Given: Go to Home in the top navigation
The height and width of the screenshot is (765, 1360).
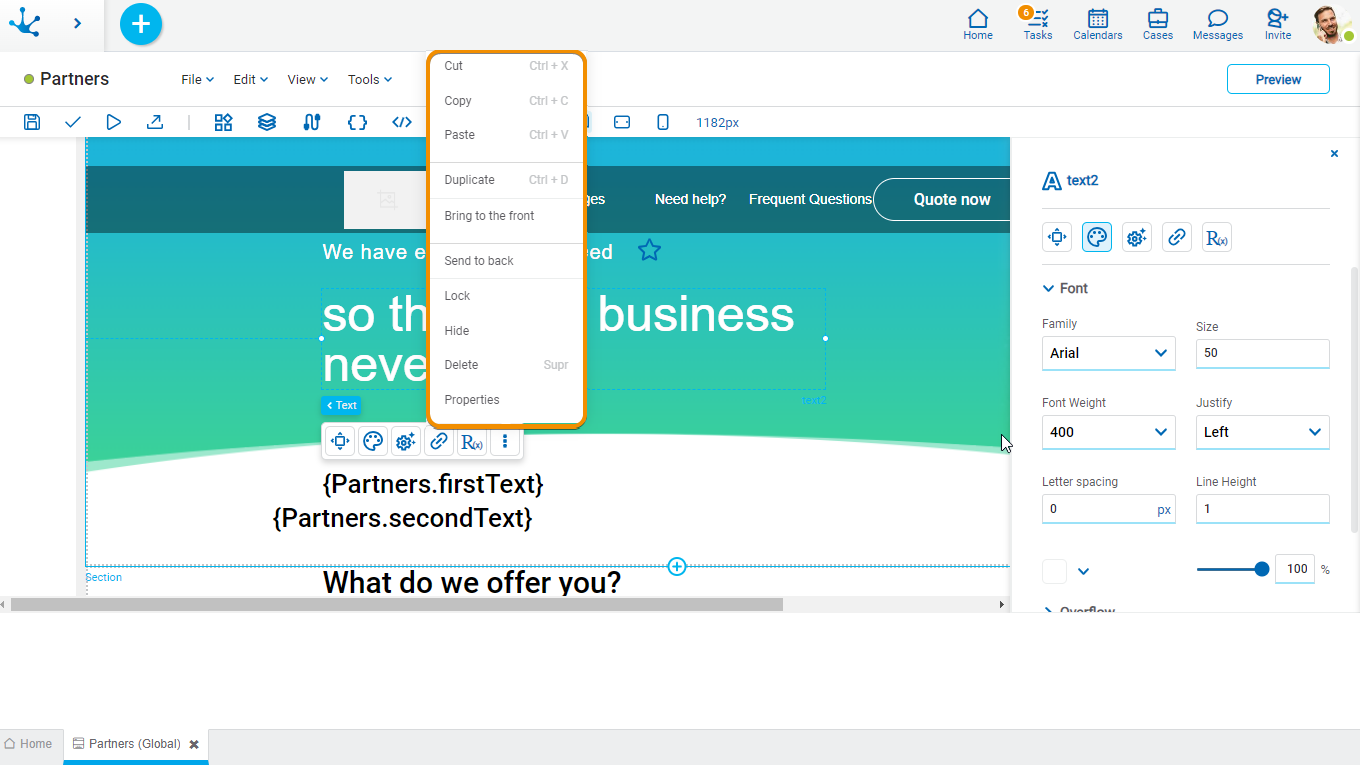Looking at the screenshot, I should pyautogui.click(x=978, y=25).
